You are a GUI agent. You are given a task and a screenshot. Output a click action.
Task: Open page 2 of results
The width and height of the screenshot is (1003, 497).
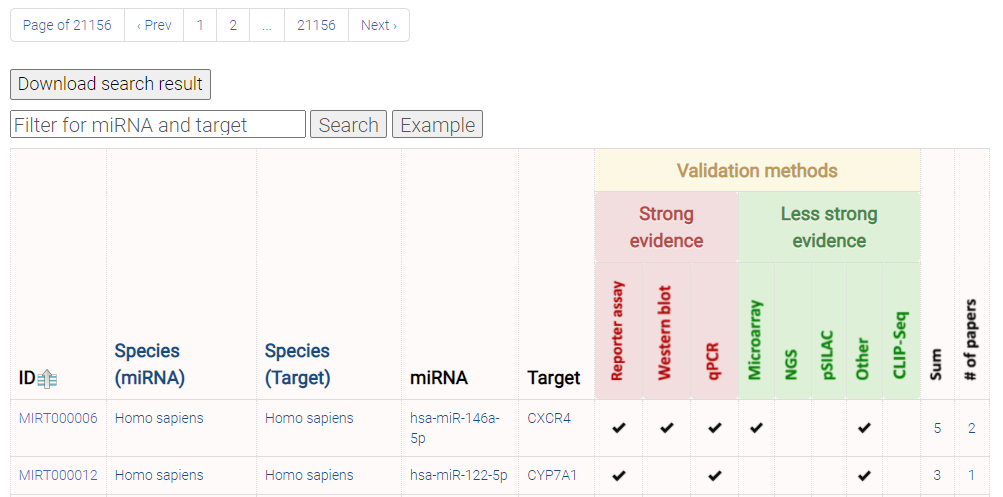click(233, 26)
